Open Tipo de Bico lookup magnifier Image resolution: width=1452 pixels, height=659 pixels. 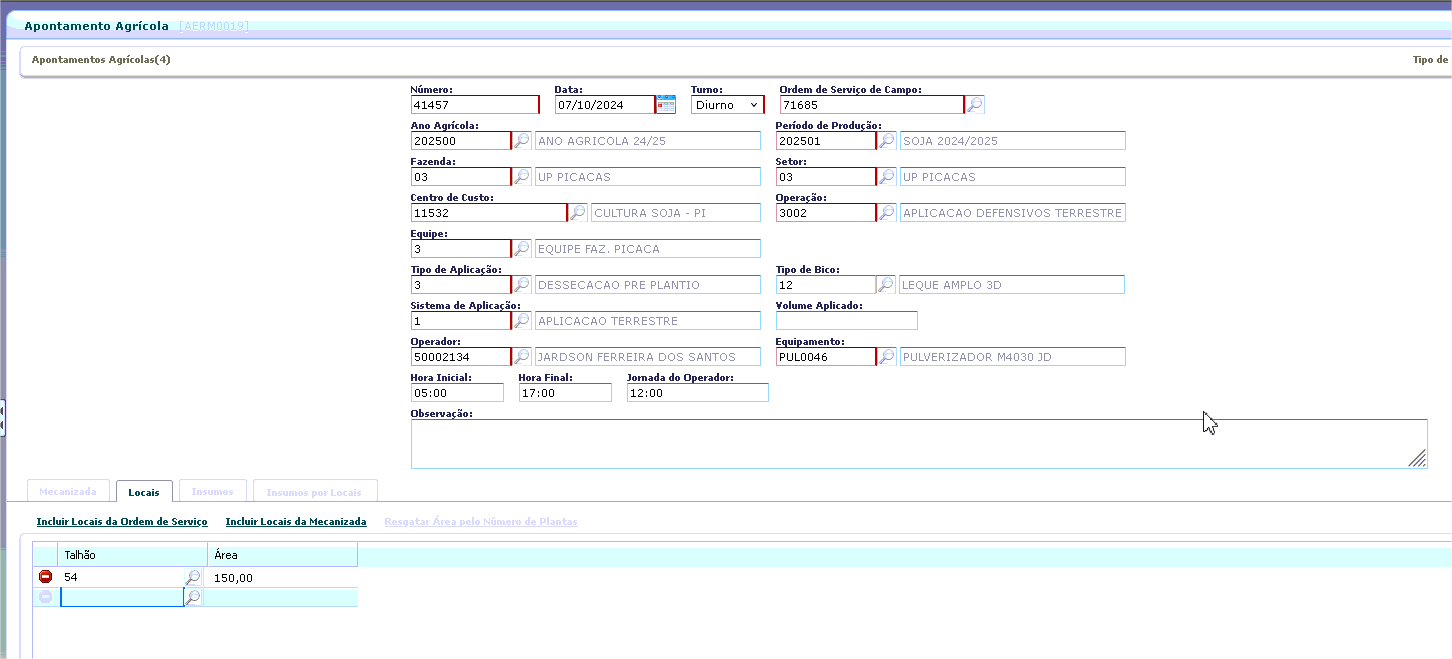click(x=886, y=284)
